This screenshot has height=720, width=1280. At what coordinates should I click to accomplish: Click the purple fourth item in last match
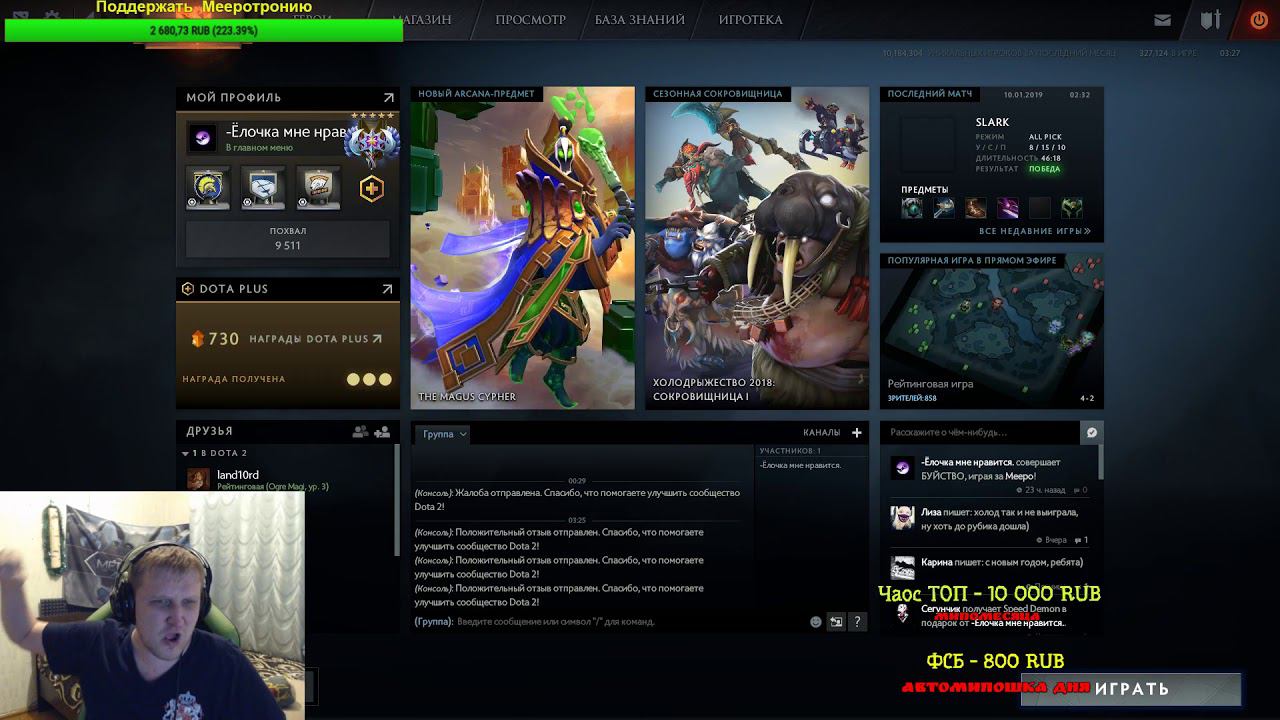click(x=1008, y=208)
